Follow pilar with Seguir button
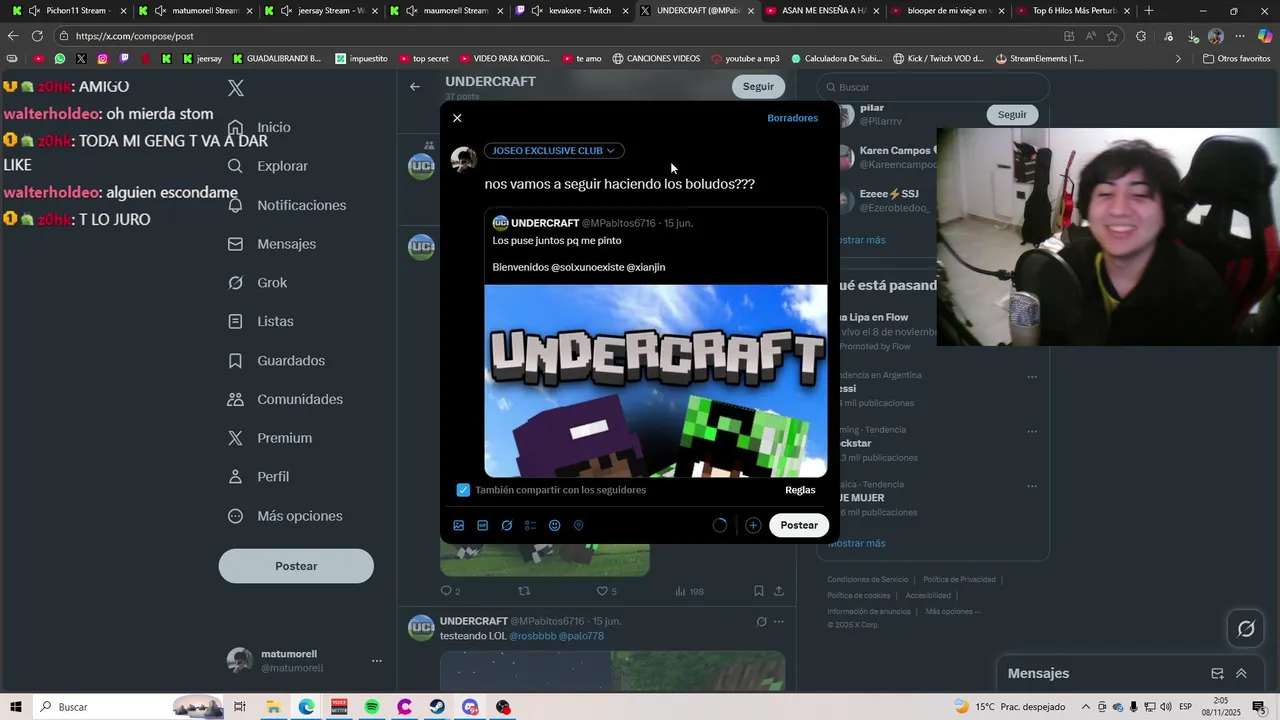This screenshot has height=720, width=1280. tap(1012, 115)
